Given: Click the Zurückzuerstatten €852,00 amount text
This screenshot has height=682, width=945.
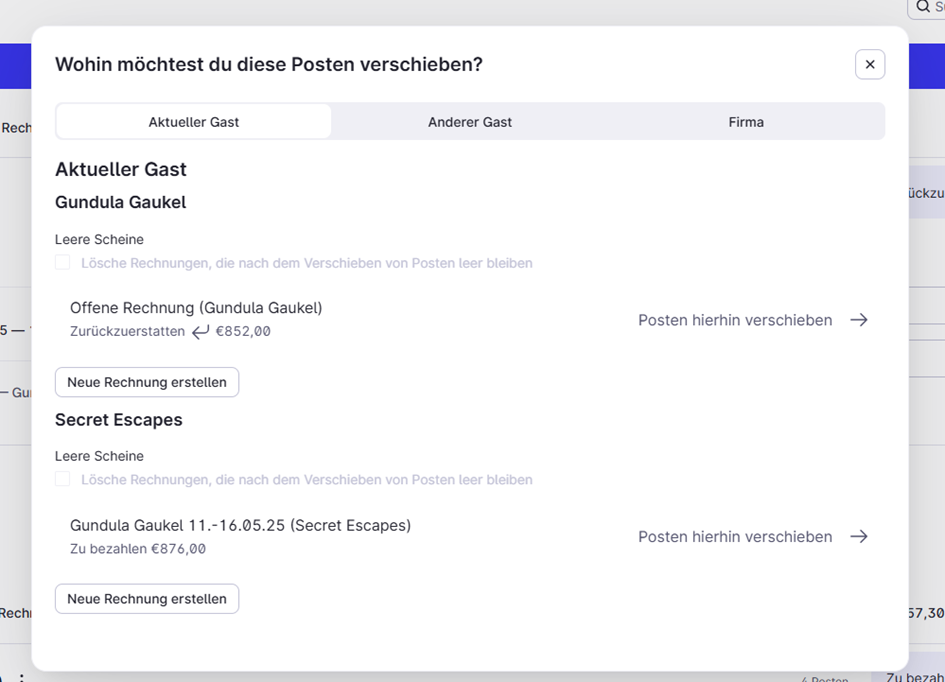Looking at the screenshot, I should pyautogui.click(x=171, y=331).
